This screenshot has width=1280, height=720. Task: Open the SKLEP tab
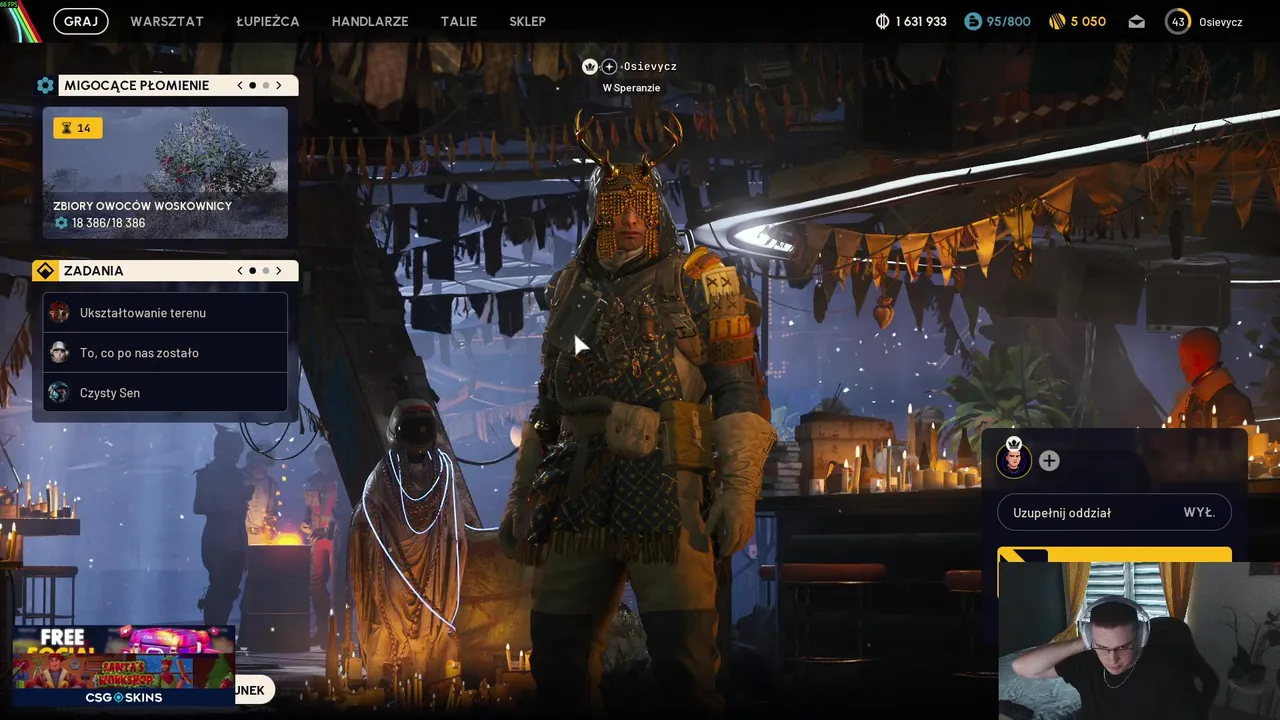click(527, 21)
